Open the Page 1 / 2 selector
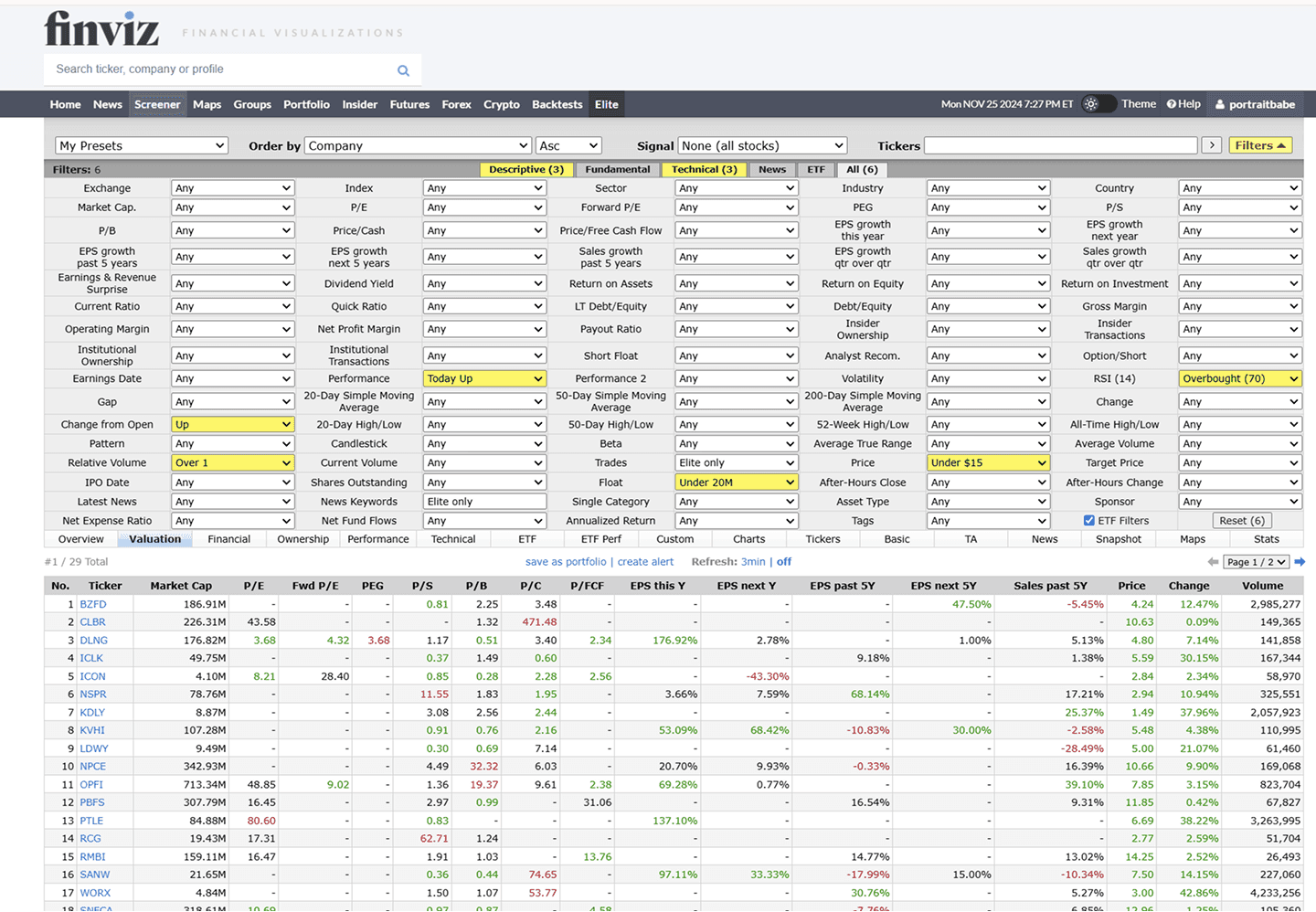Viewport: 1316px width, 912px height. click(1257, 562)
